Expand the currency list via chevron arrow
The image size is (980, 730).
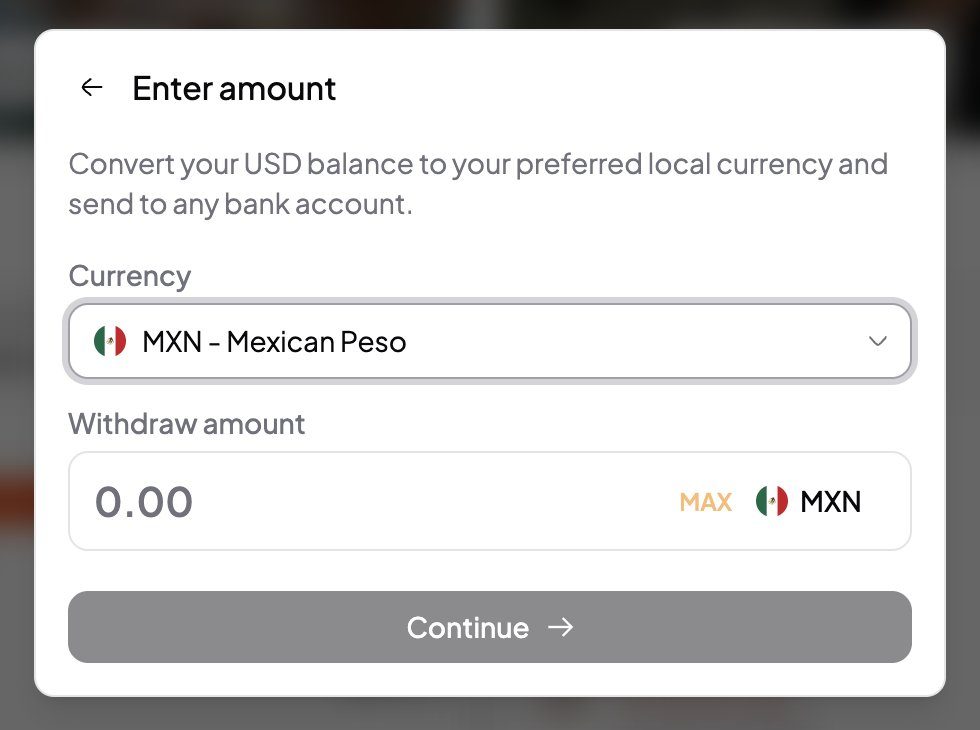point(878,341)
